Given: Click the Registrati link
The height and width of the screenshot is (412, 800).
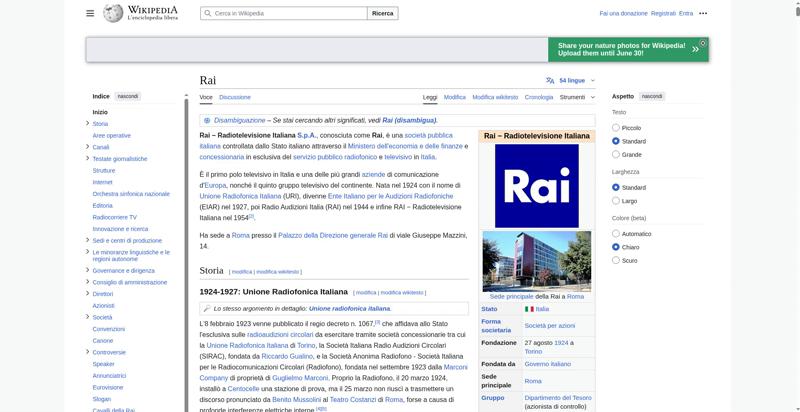Looking at the screenshot, I should pos(663,13).
